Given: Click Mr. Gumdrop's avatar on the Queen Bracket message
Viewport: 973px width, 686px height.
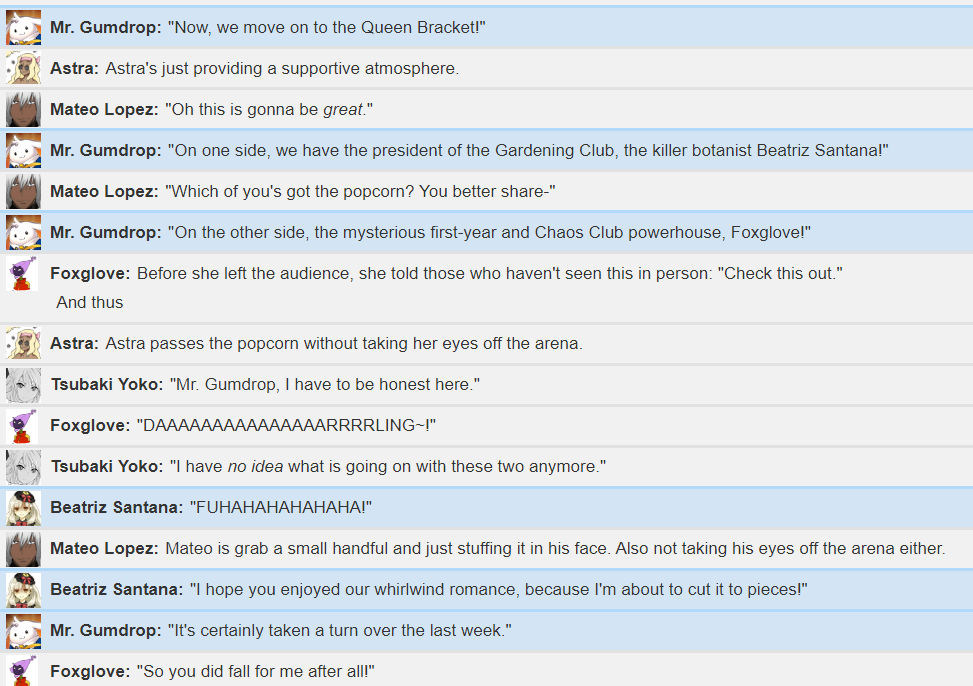Looking at the screenshot, I should (24, 27).
